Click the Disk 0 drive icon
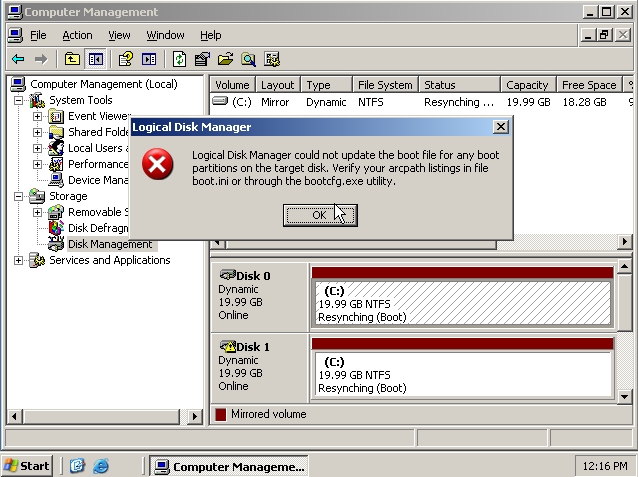 [x=227, y=275]
